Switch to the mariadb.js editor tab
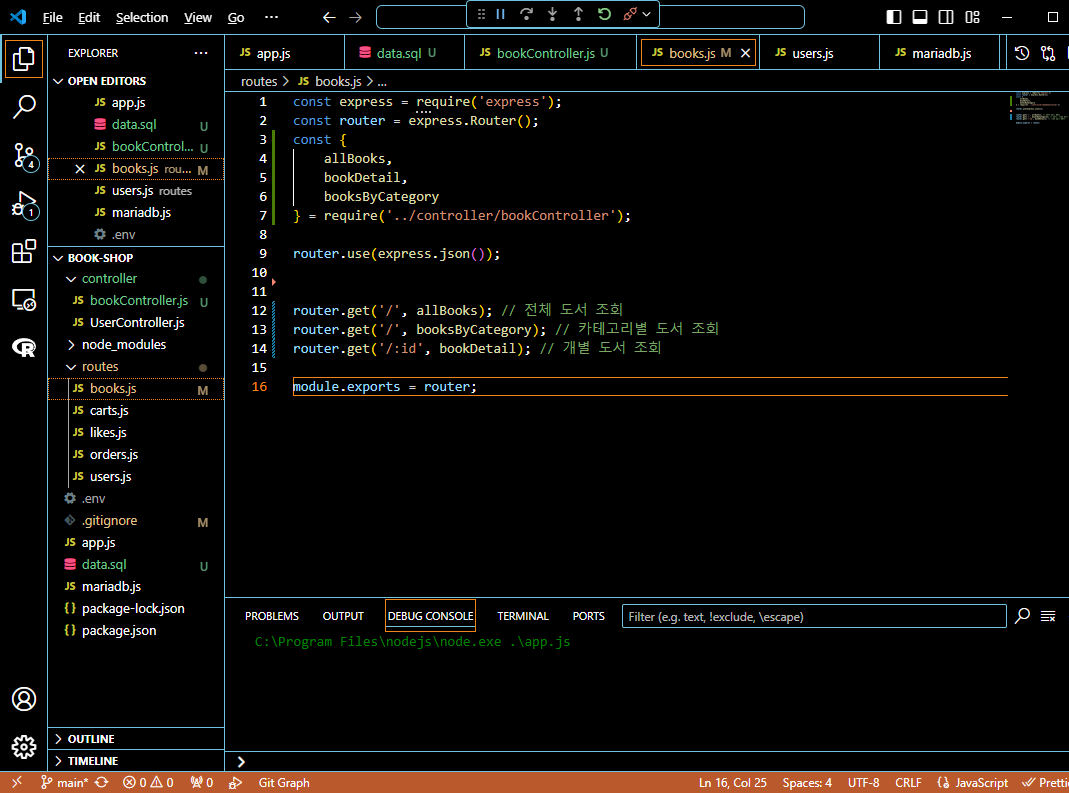Viewport: 1069px width, 793px height. pos(939,53)
